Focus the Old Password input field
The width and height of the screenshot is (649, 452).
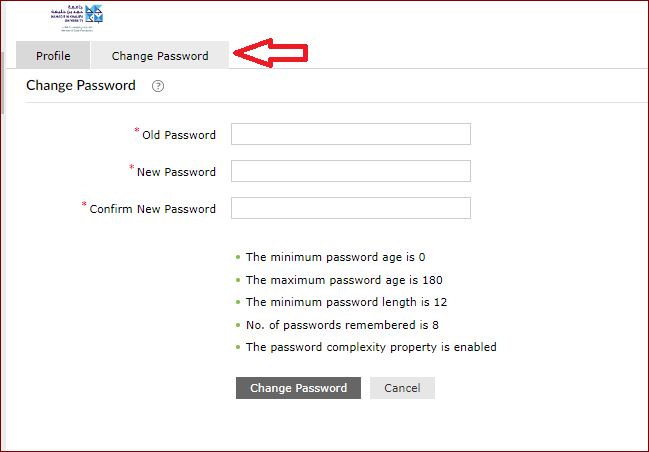pos(351,134)
